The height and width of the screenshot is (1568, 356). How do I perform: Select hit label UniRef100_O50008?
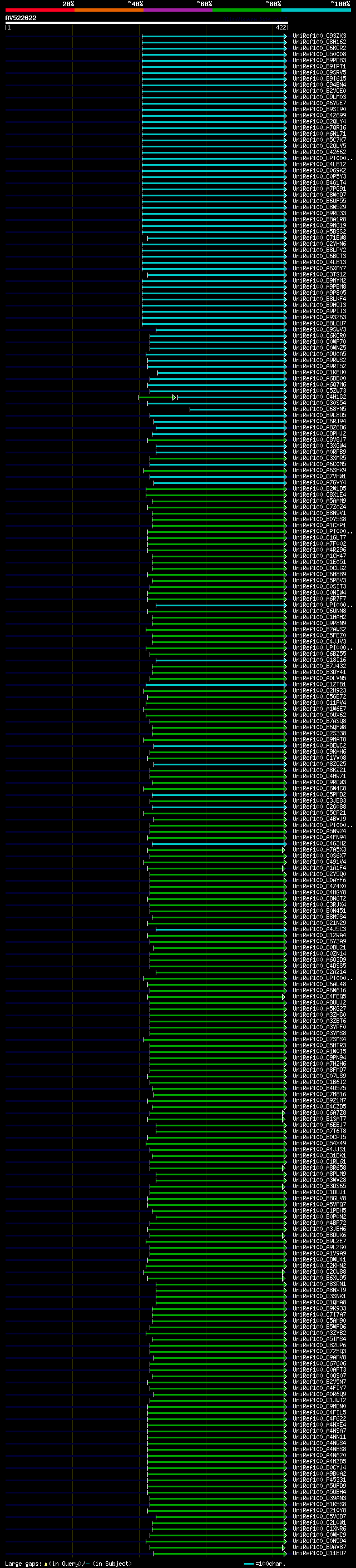point(319,54)
